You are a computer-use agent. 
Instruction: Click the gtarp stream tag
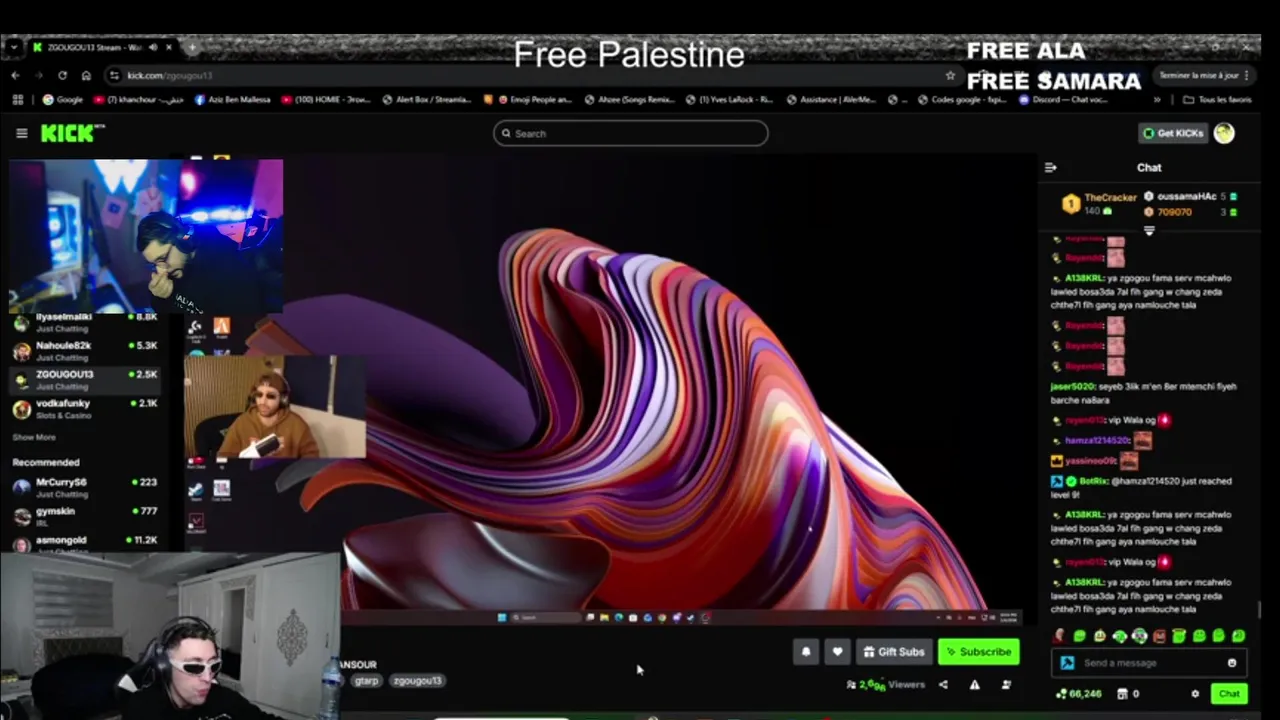(367, 681)
